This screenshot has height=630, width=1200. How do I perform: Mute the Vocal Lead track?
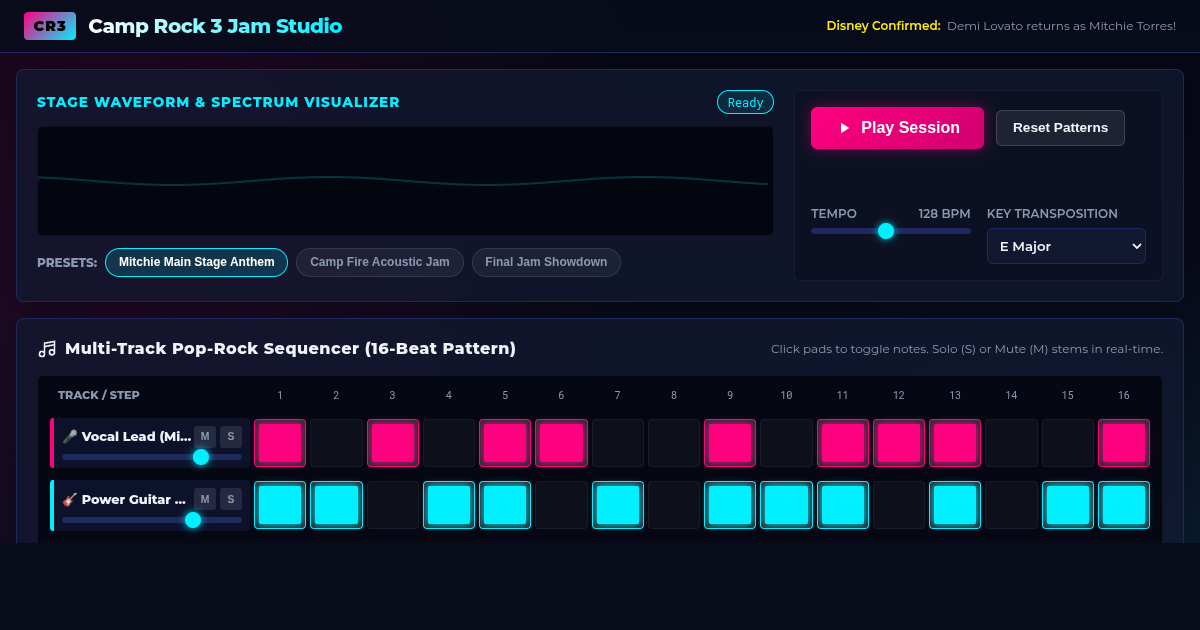click(205, 436)
